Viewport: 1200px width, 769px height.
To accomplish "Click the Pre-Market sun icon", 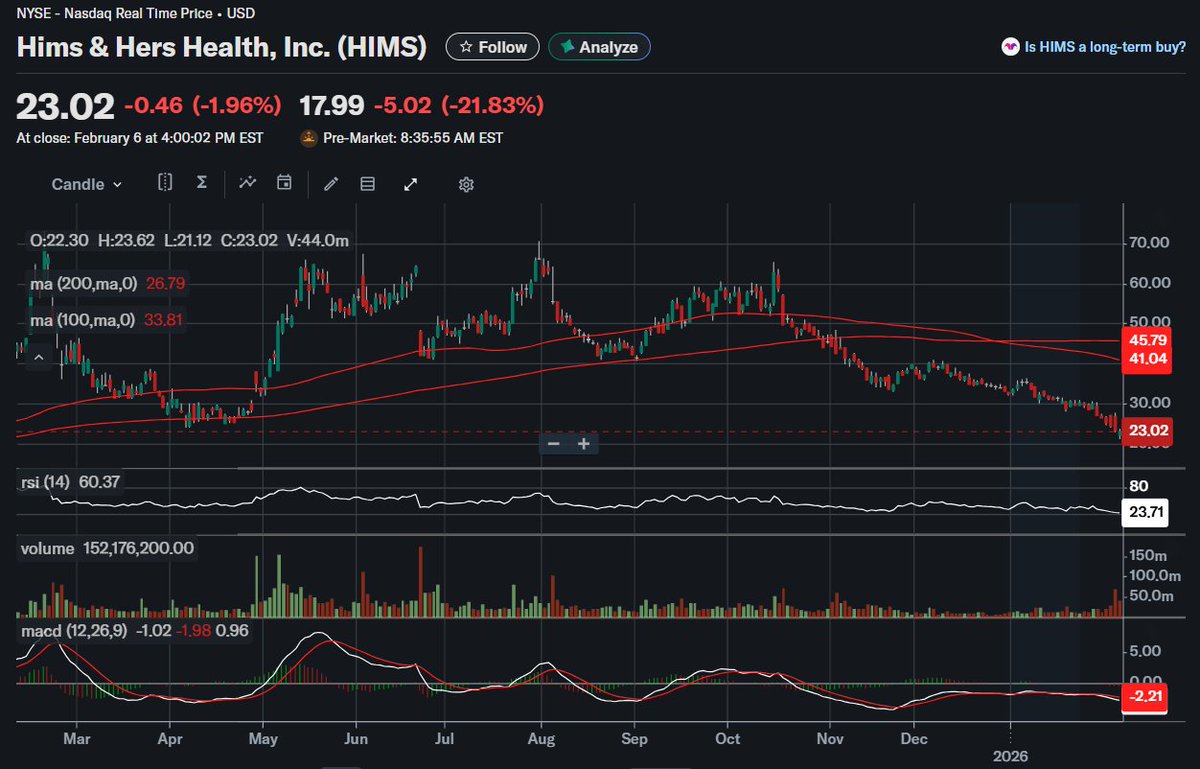I will point(309,138).
